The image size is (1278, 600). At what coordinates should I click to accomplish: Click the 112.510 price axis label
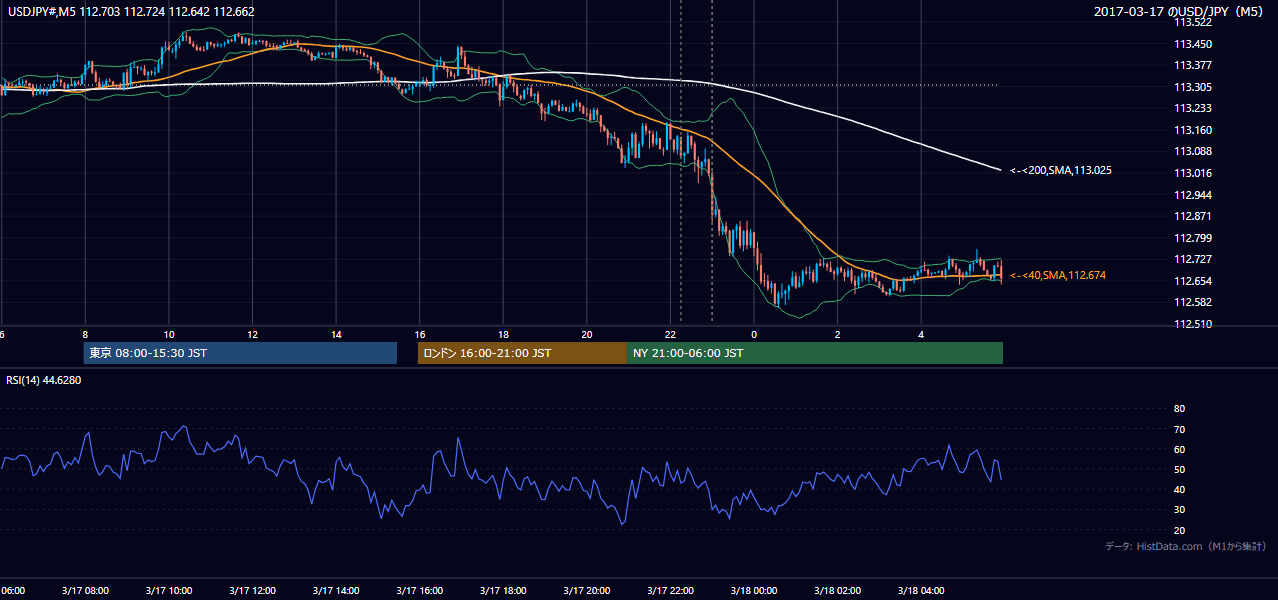click(1192, 324)
